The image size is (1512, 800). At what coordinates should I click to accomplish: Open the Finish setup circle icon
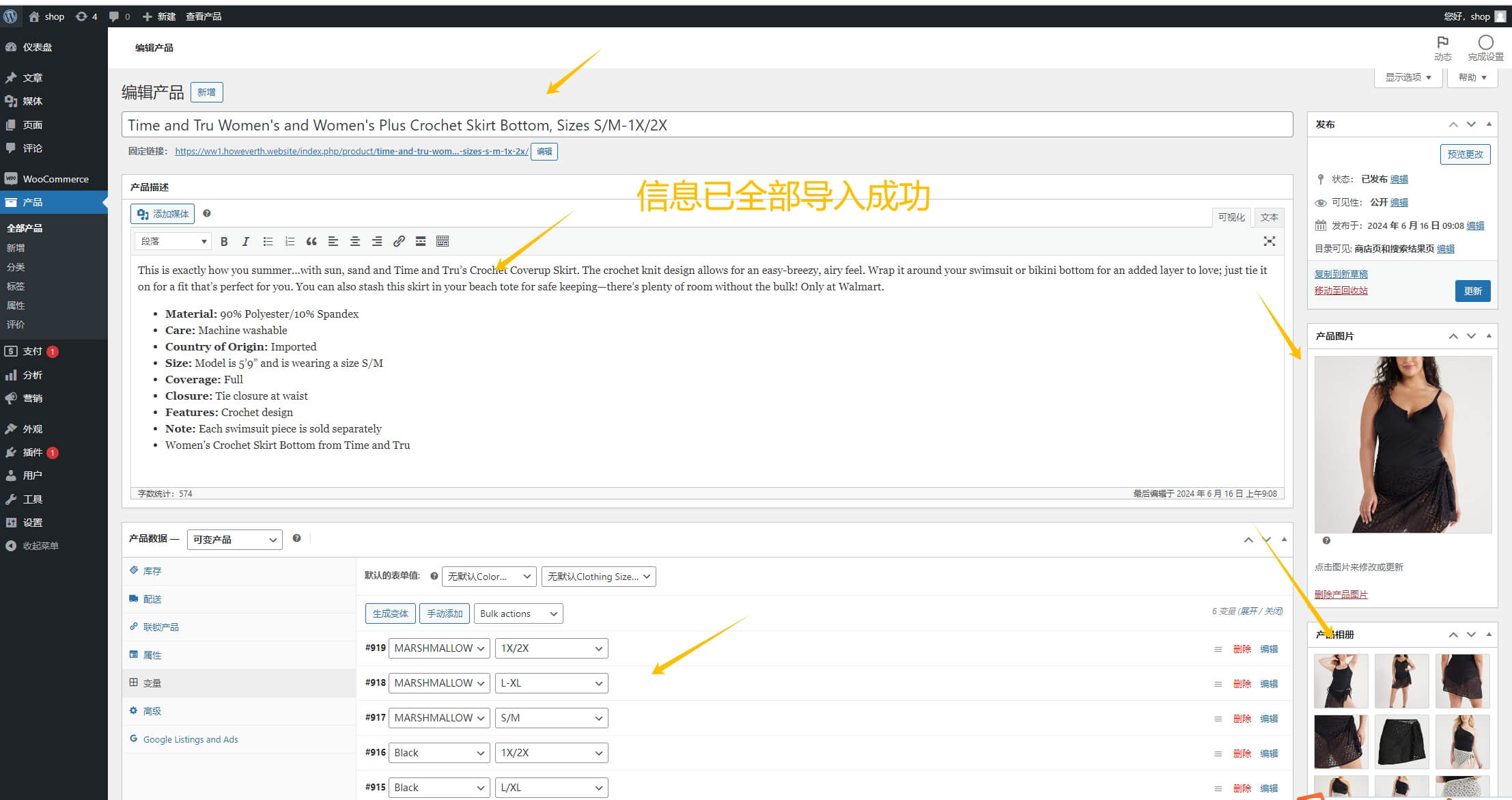pos(1485,48)
